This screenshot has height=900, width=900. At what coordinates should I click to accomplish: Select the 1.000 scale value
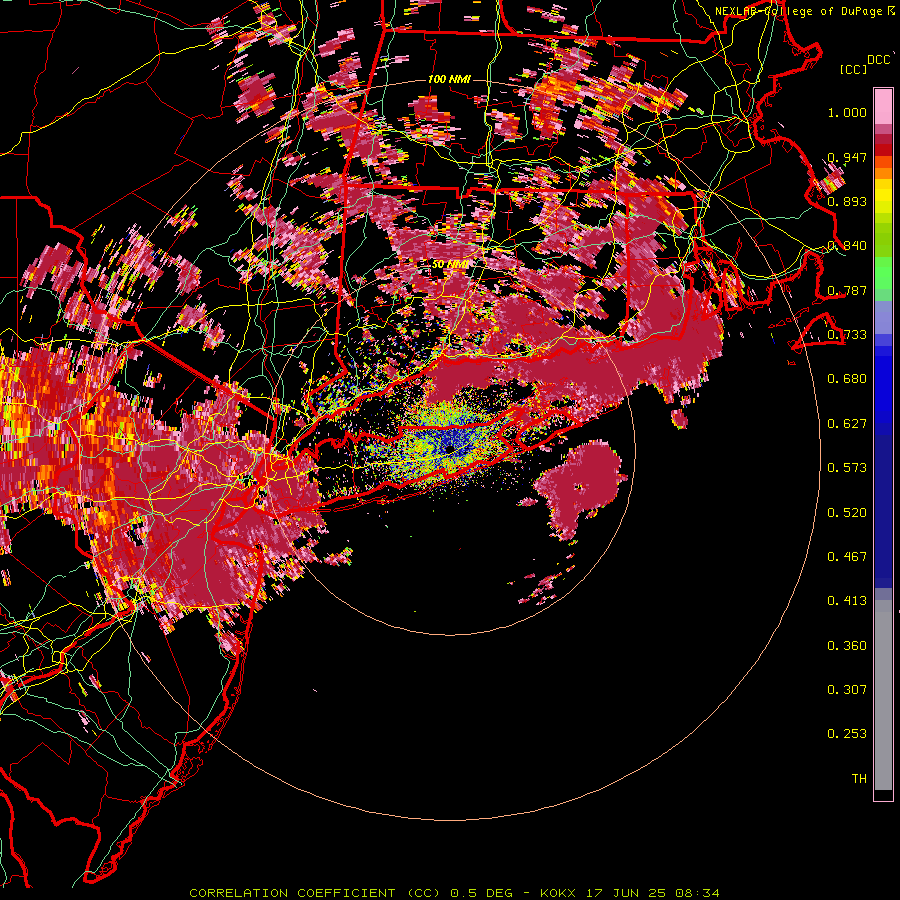point(847,112)
